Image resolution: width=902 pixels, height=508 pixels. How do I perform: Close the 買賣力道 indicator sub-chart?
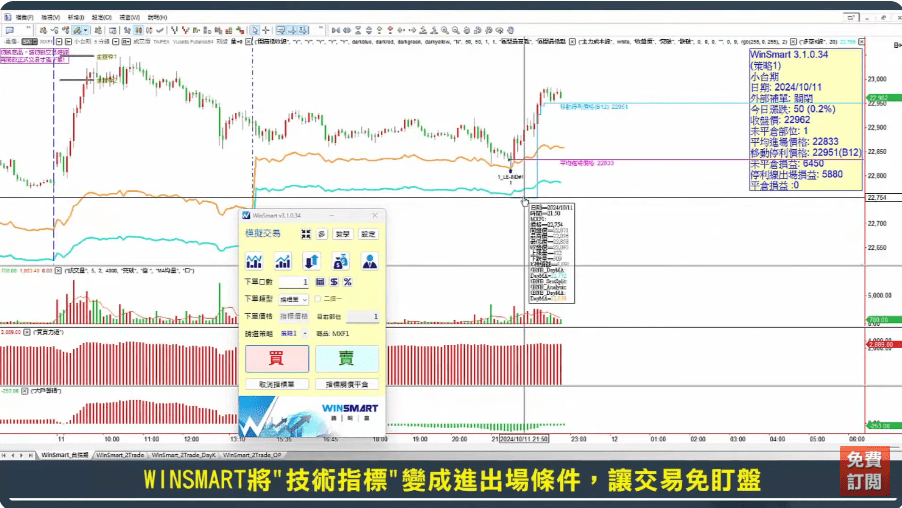point(27,333)
